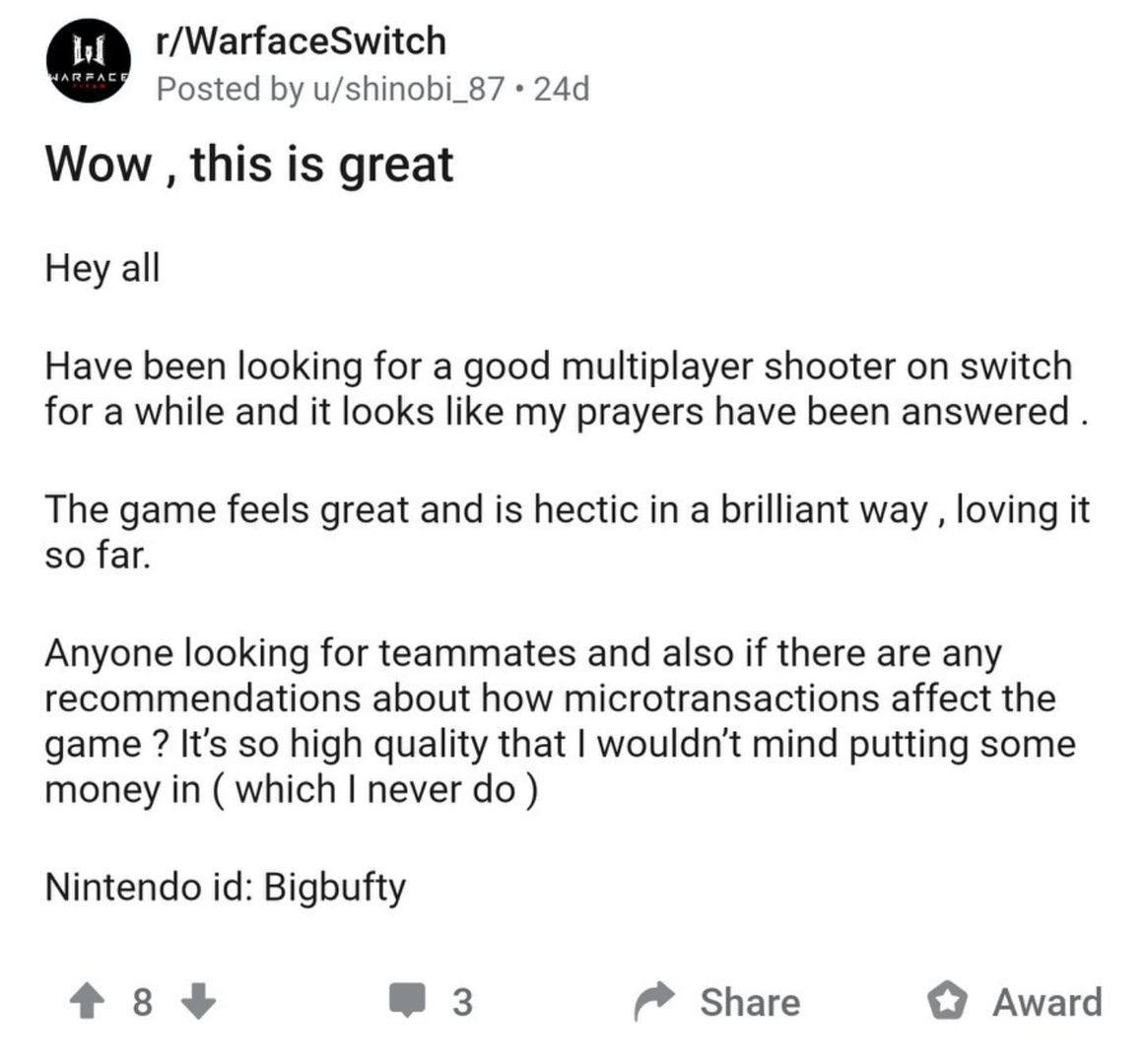Open the r/WarfaceSwitch subreddit link
This screenshot has width=1146, height=1064.
tap(301, 41)
